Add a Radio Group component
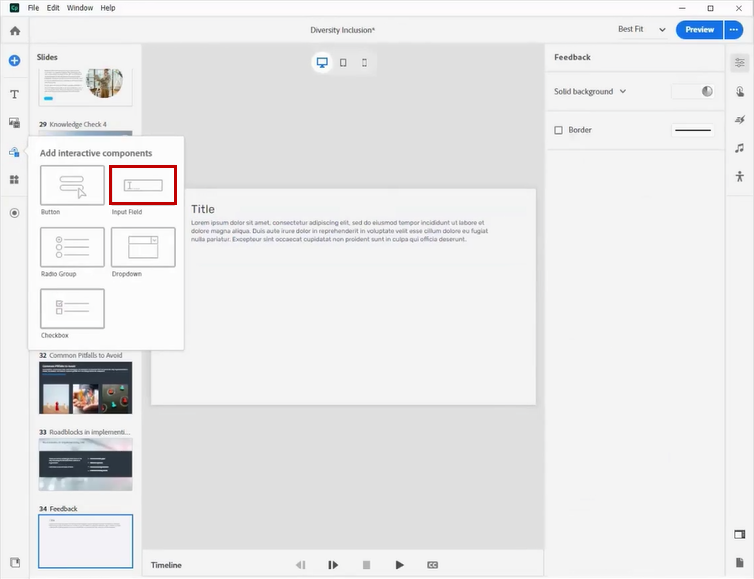The width and height of the screenshot is (754, 579). point(72,247)
